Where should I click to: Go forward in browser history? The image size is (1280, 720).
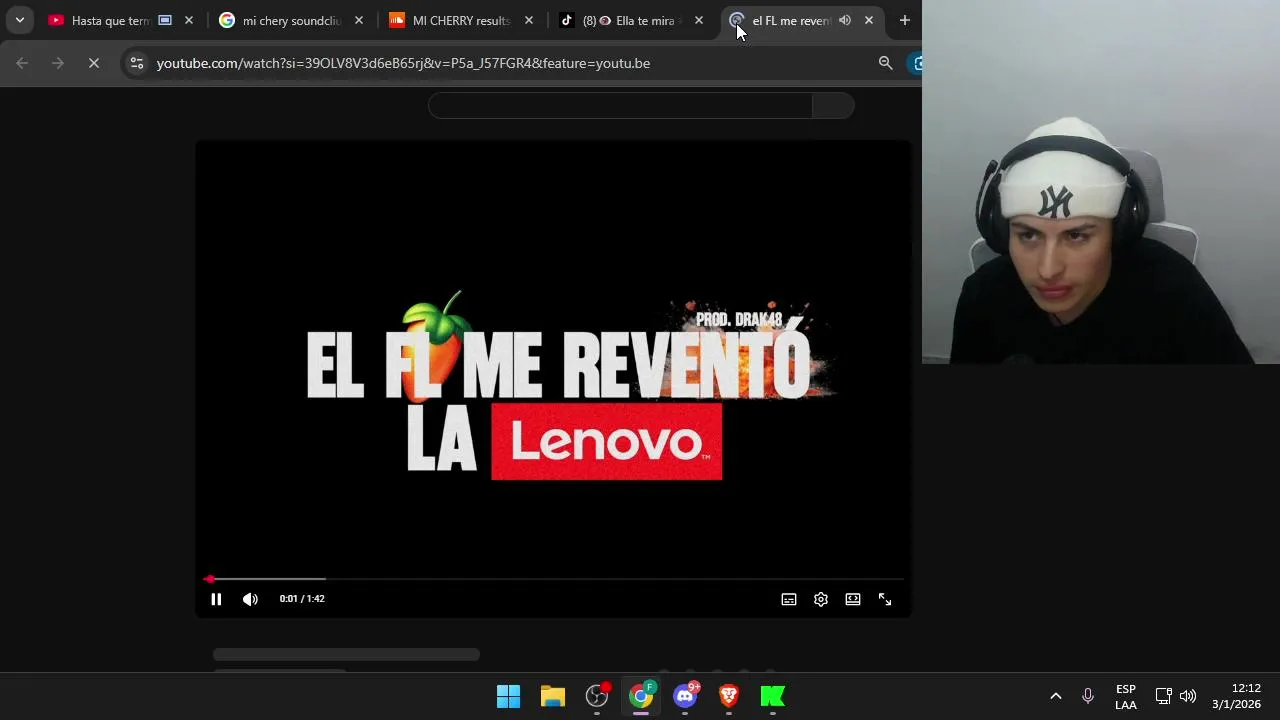pos(58,63)
